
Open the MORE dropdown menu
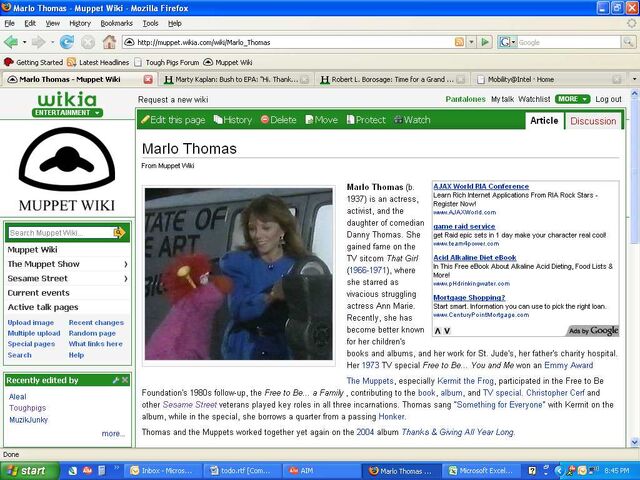tap(572, 99)
